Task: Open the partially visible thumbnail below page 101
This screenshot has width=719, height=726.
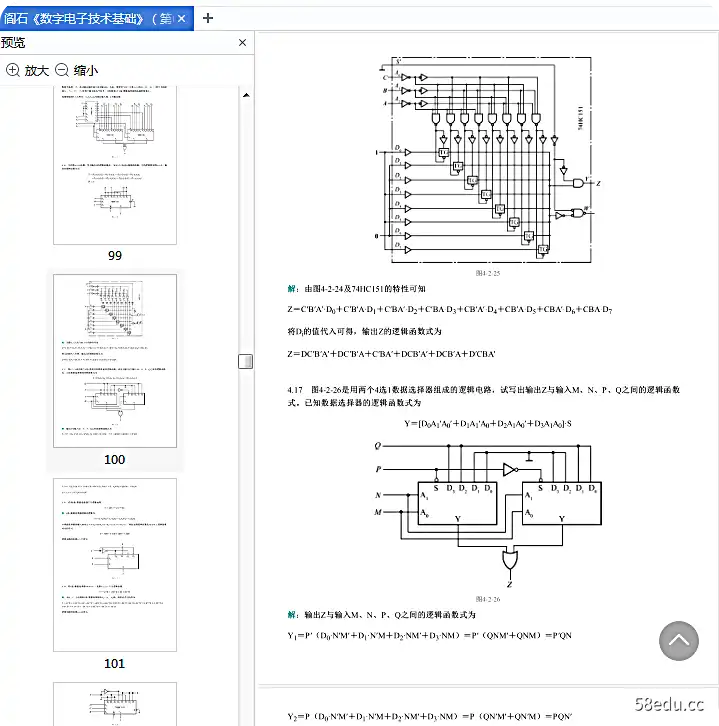Action: 115,704
